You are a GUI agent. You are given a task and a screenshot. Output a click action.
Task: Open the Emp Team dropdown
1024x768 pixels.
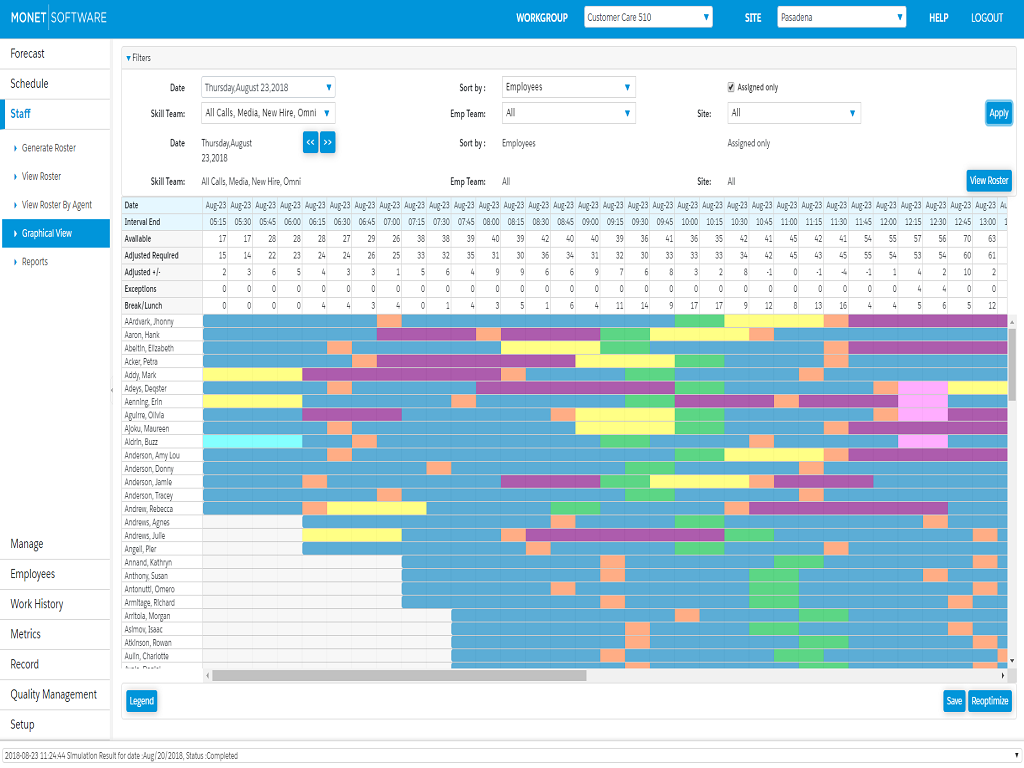[568, 113]
